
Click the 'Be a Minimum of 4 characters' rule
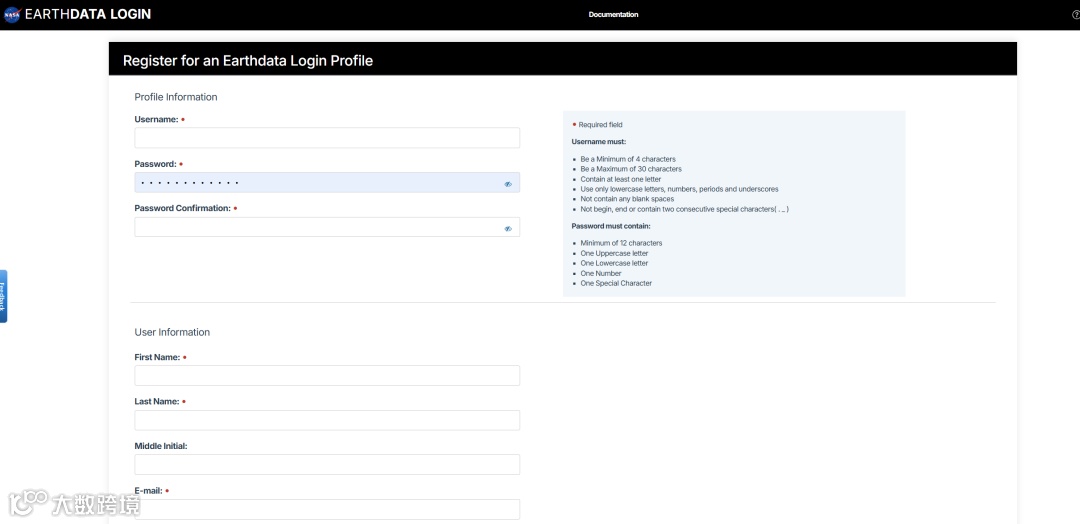[x=628, y=159]
